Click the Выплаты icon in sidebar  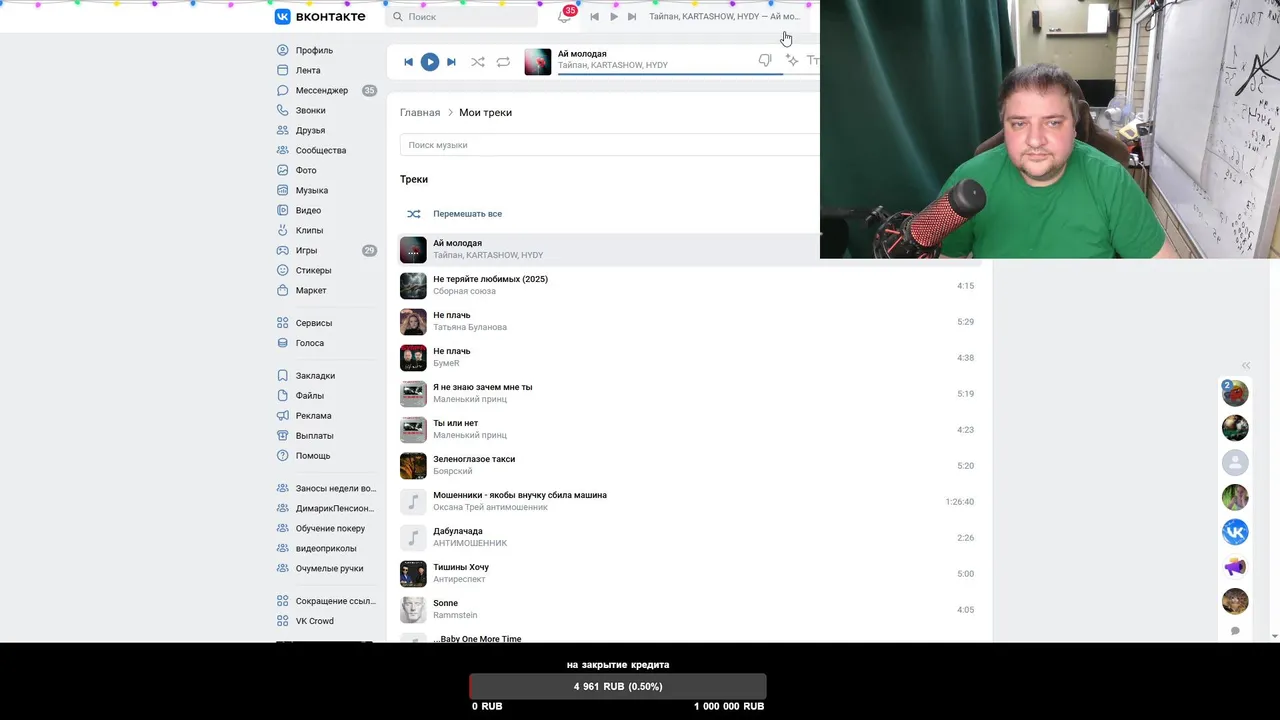(x=283, y=436)
